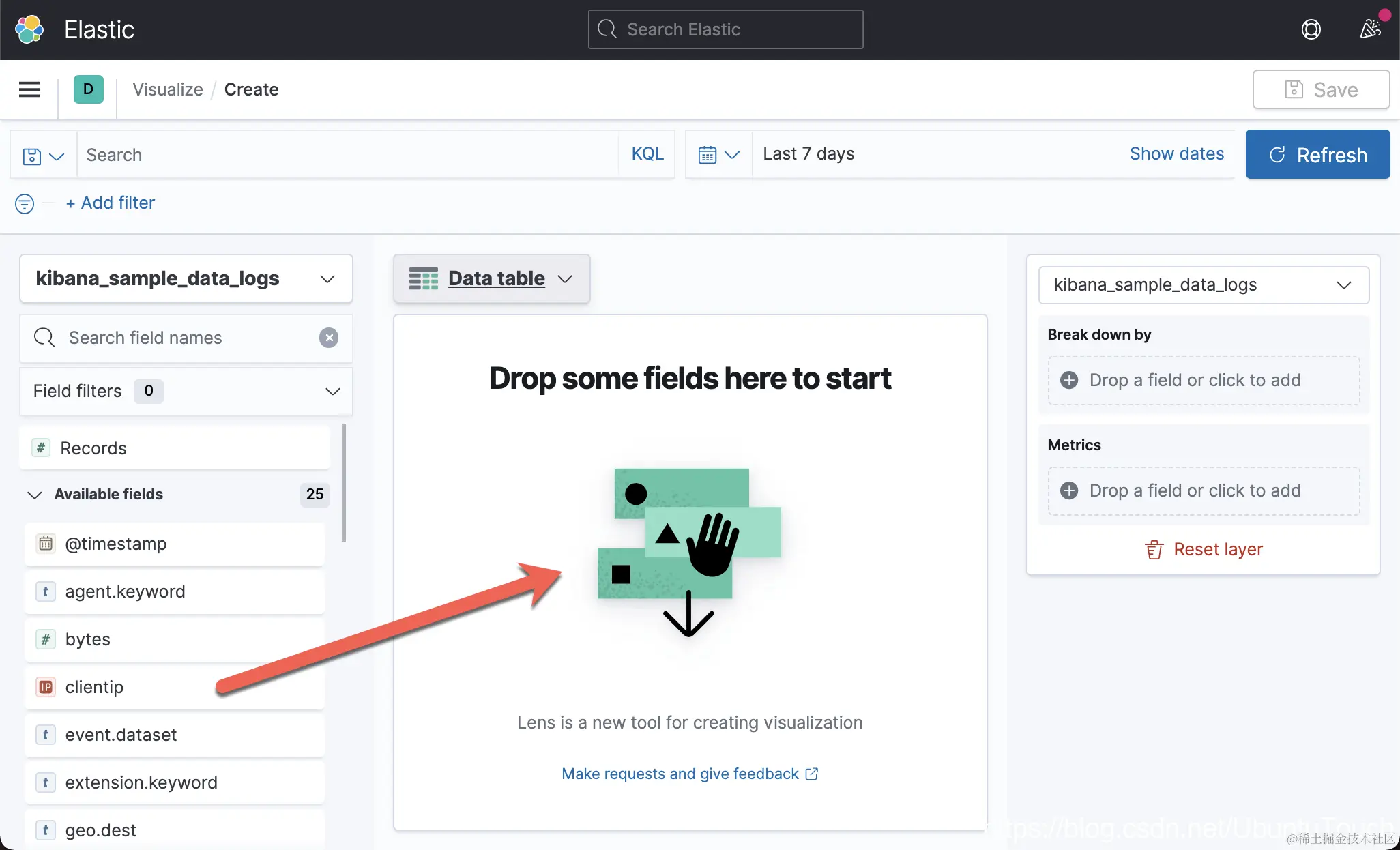Go to the Visualize breadcrumb

click(168, 89)
